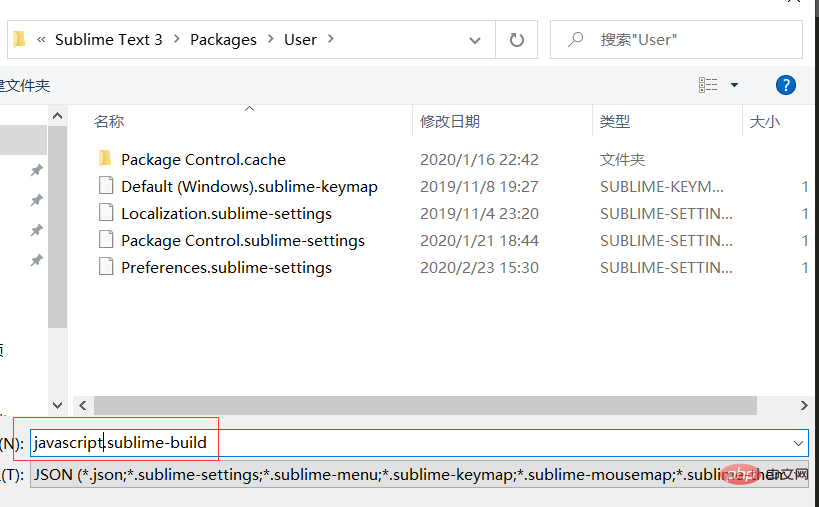This screenshot has width=819, height=507.
Task: Expand the chevron after Packages
Action: [271, 39]
